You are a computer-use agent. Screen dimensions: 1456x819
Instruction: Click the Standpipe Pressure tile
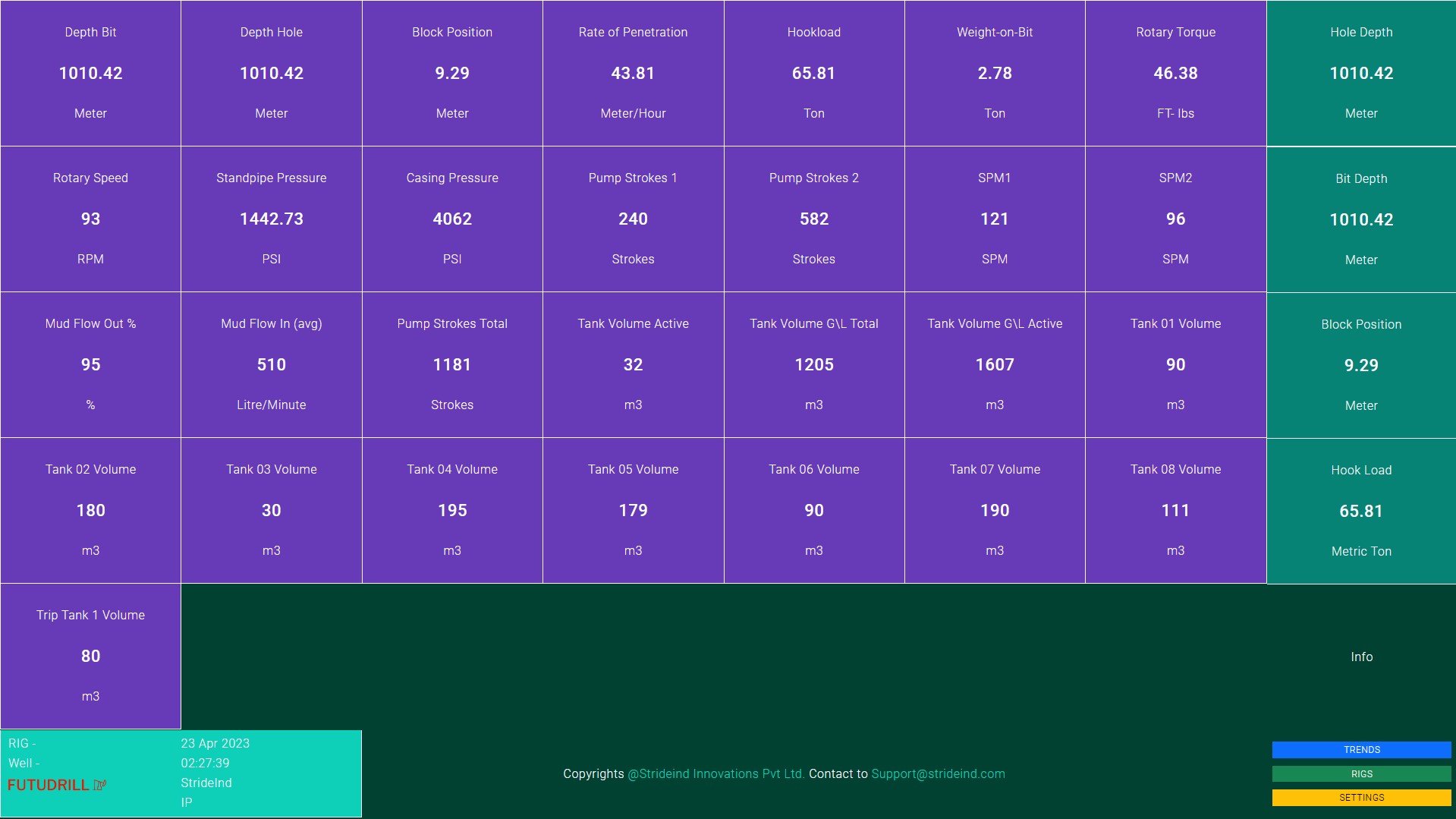click(x=271, y=219)
